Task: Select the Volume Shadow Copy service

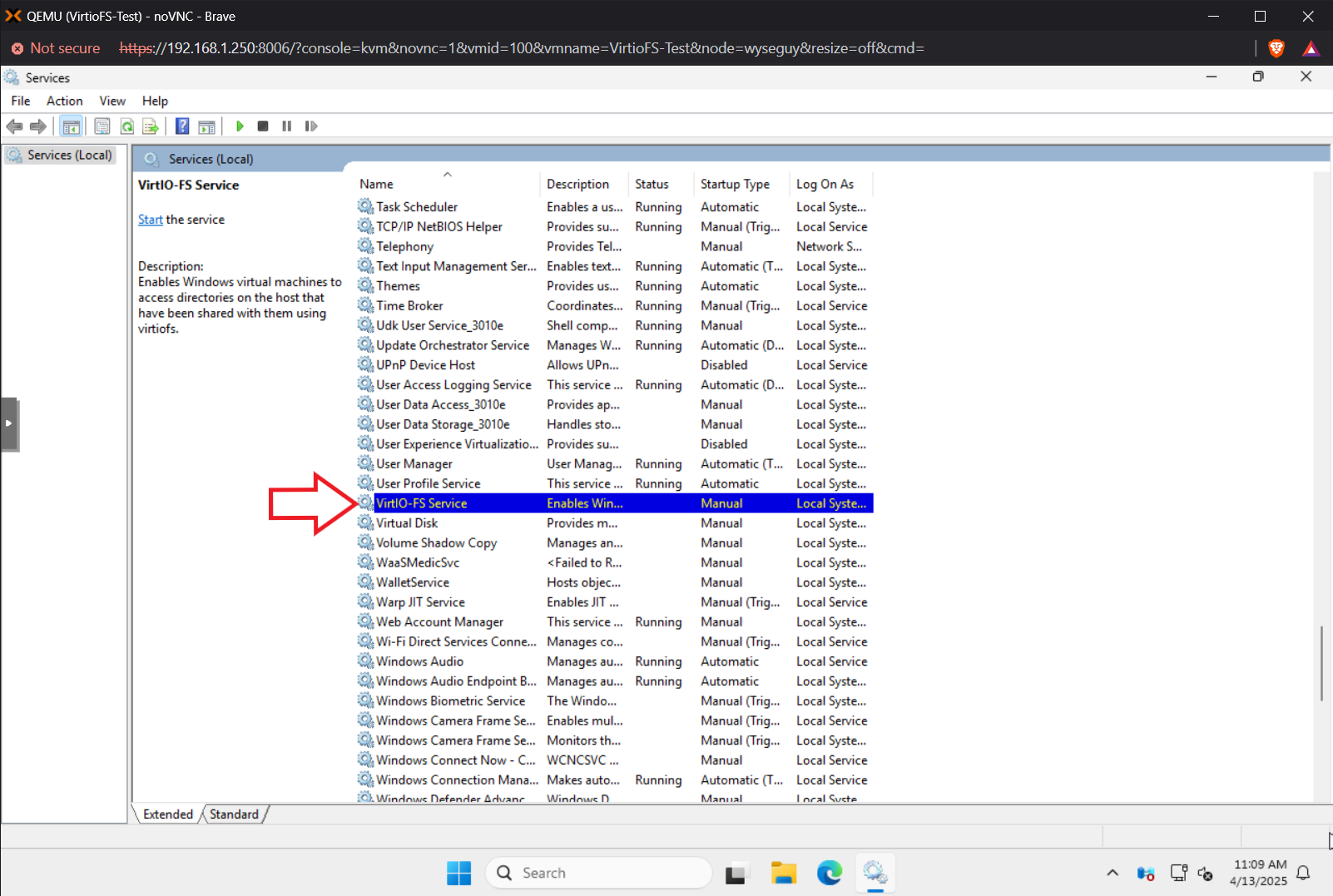Action: pos(615,543)
